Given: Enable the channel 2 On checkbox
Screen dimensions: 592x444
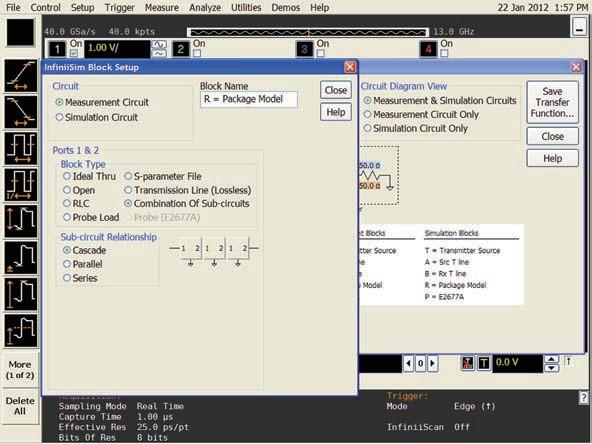Looking at the screenshot, I should coord(197,53).
